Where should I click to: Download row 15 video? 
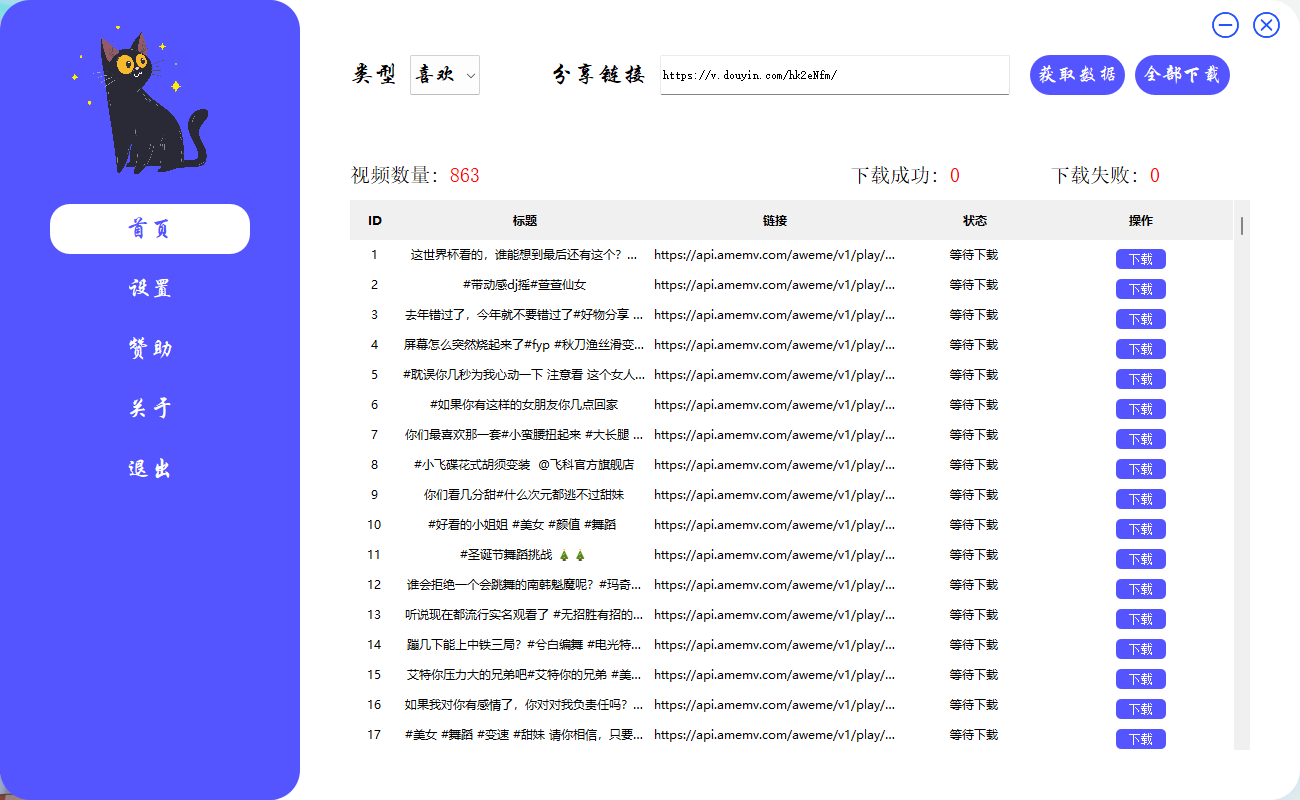click(x=1141, y=679)
